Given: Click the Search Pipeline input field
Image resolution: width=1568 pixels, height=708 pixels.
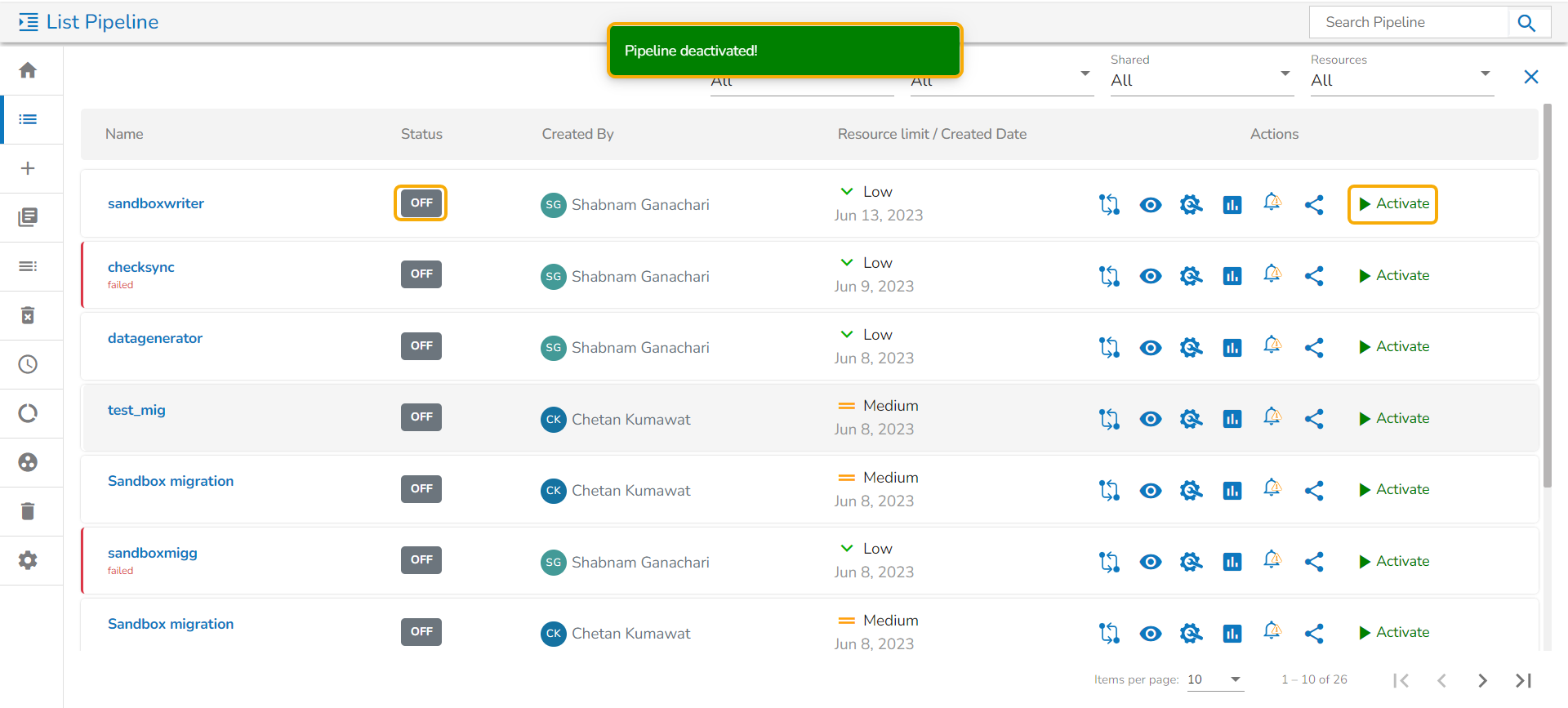Looking at the screenshot, I should (1409, 23).
